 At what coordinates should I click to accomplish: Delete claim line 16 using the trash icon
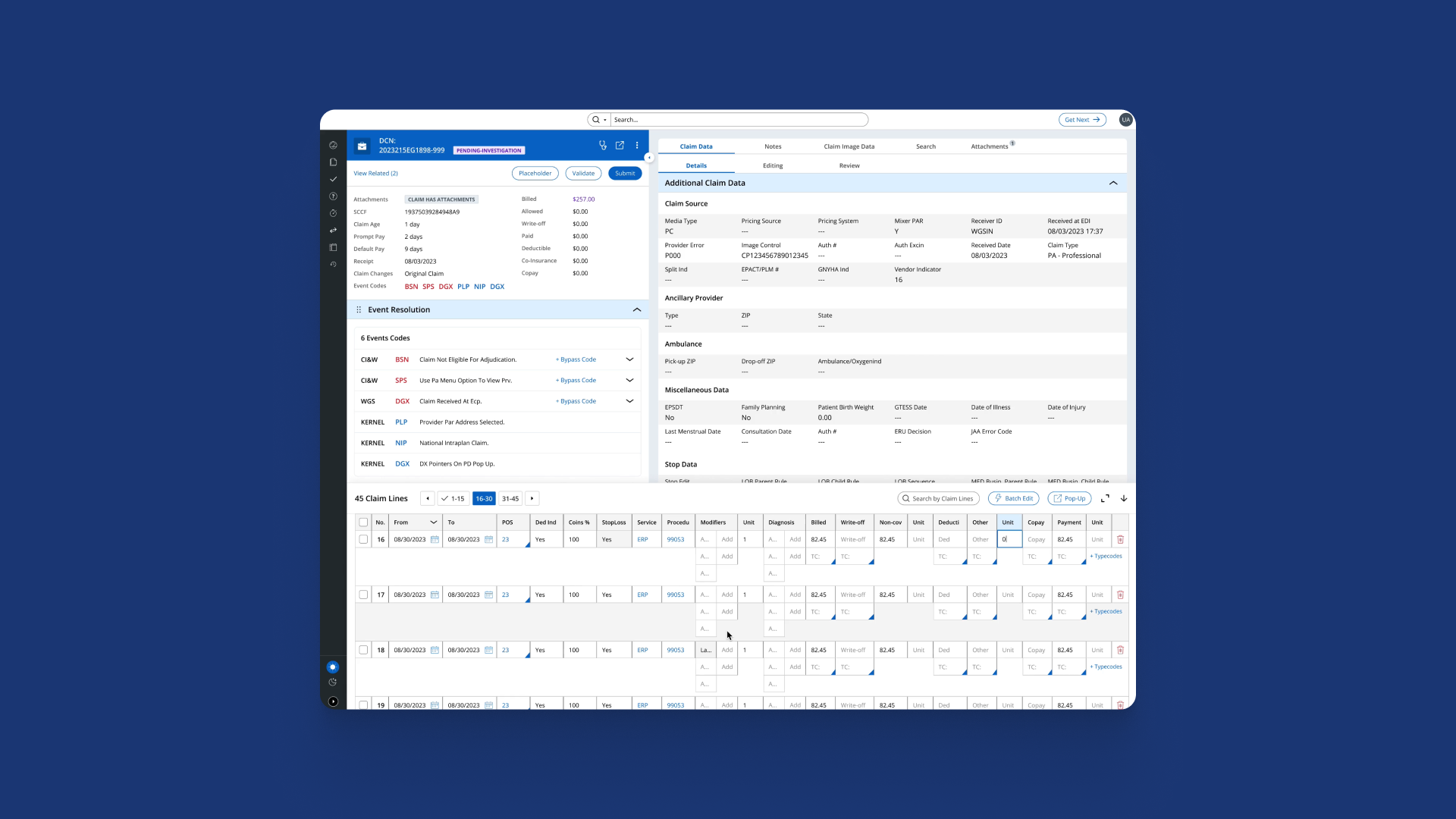(1121, 539)
